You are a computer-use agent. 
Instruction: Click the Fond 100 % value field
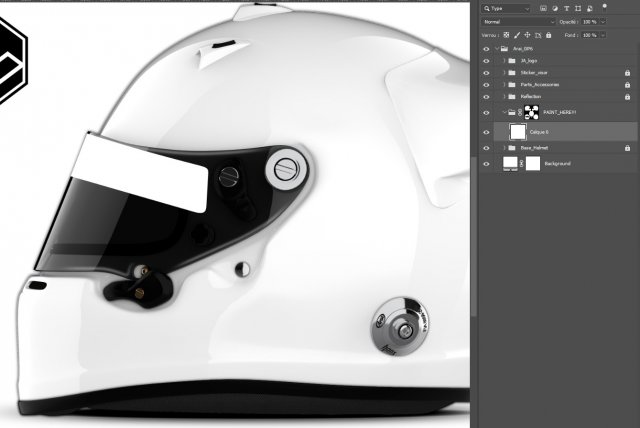(591, 35)
